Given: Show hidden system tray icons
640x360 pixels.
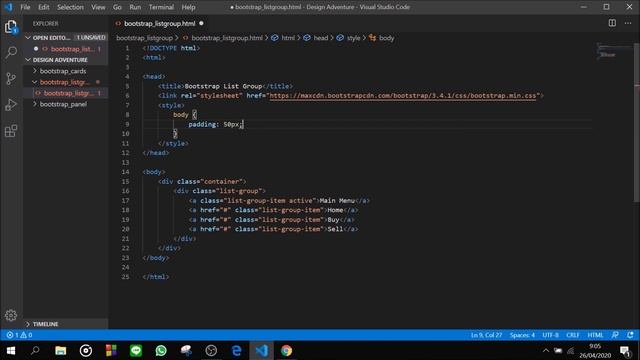Looking at the screenshot, I should (546, 351).
